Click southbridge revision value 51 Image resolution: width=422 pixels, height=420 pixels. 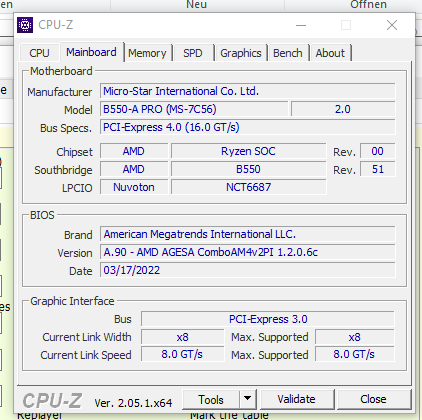(378, 169)
